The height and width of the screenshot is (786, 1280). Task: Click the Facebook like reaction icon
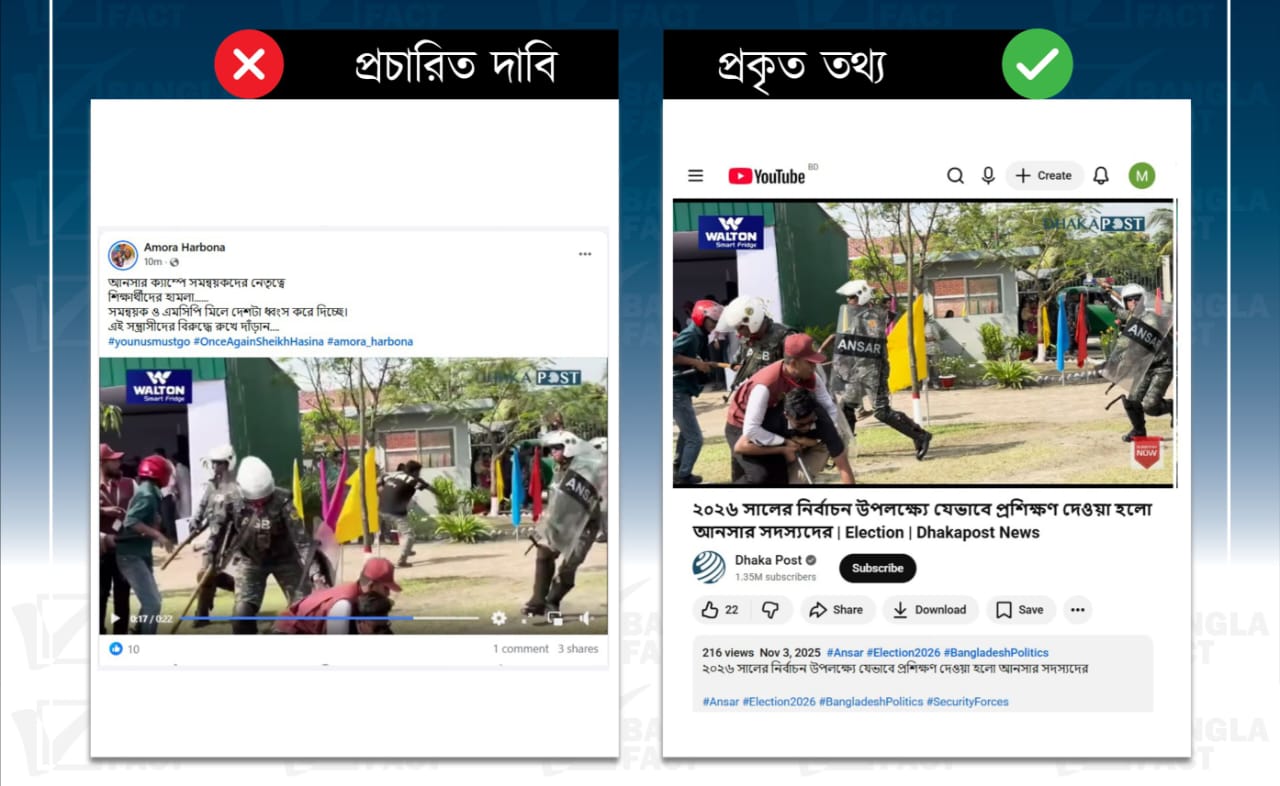(116, 649)
